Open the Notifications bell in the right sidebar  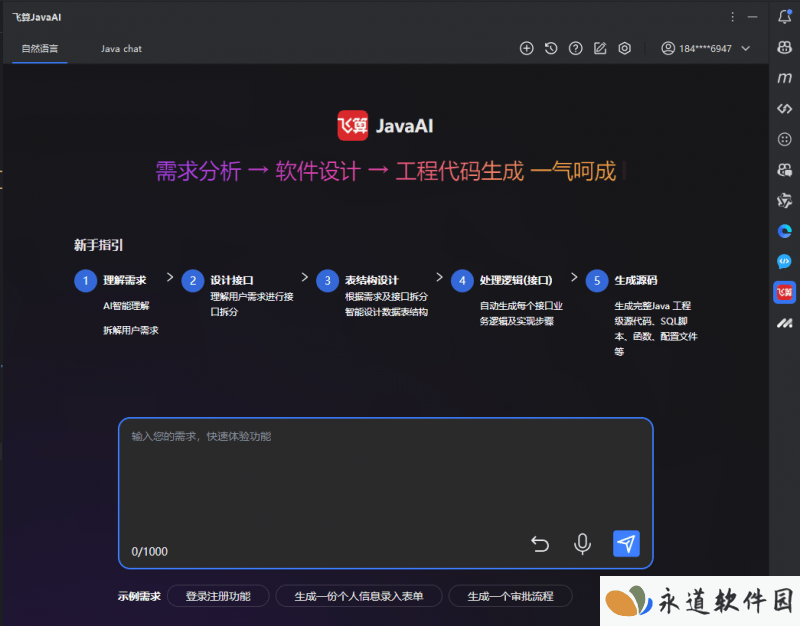pyautogui.click(x=785, y=16)
